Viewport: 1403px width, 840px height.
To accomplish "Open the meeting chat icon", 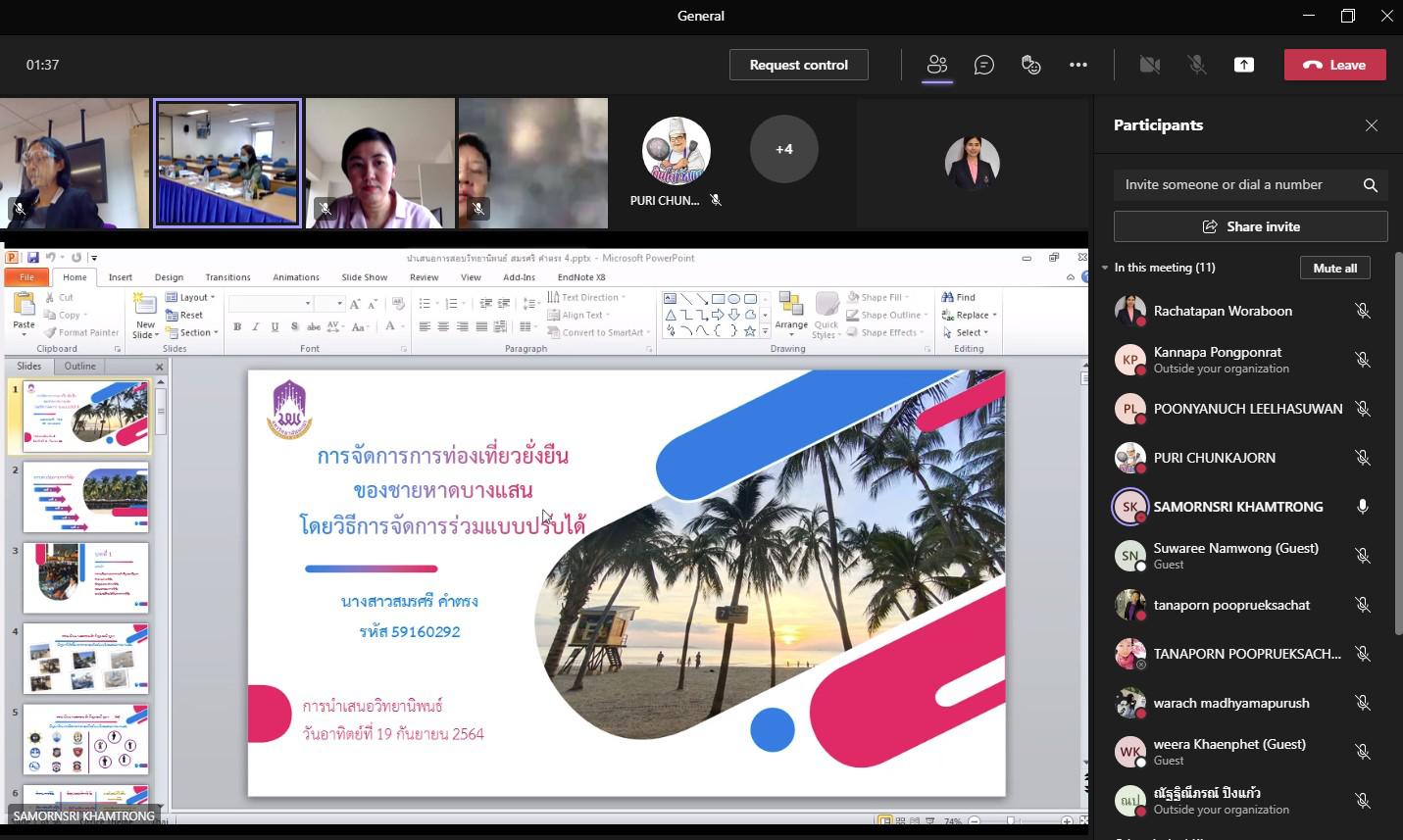I will tap(984, 65).
